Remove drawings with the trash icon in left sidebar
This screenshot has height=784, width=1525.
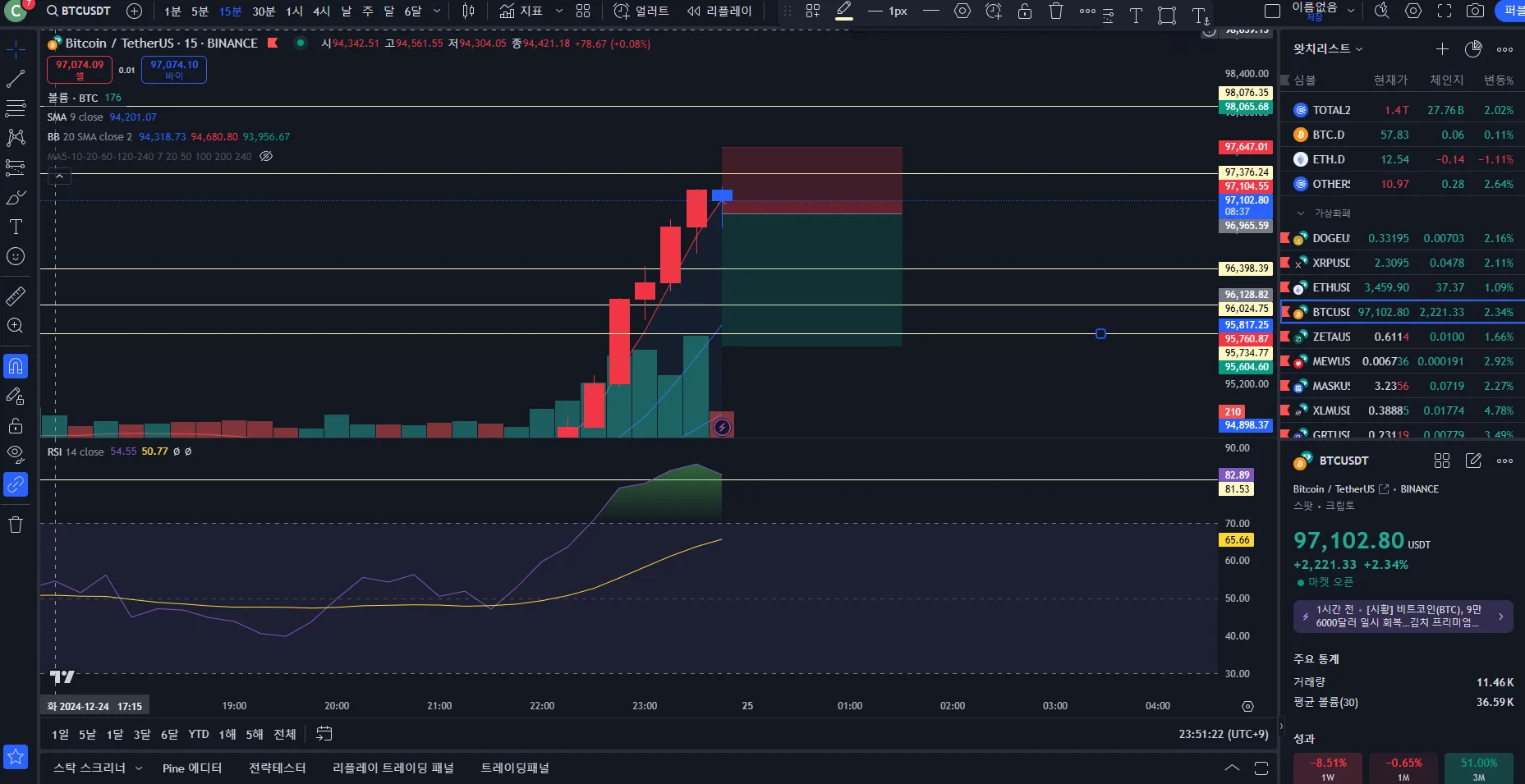pyautogui.click(x=16, y=525)
